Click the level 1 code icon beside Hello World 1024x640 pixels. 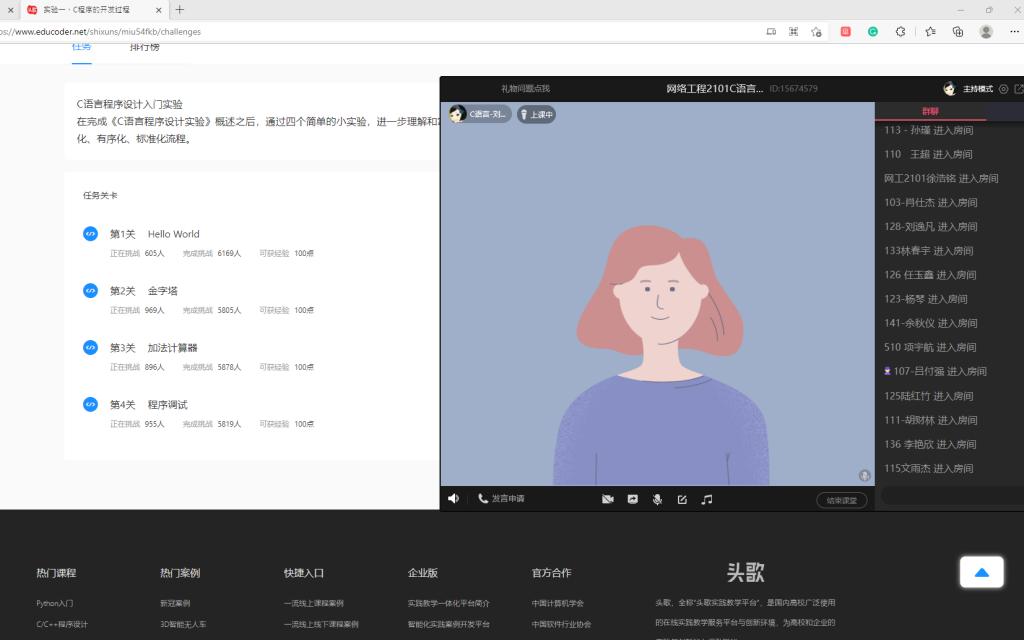pos(90,233)
